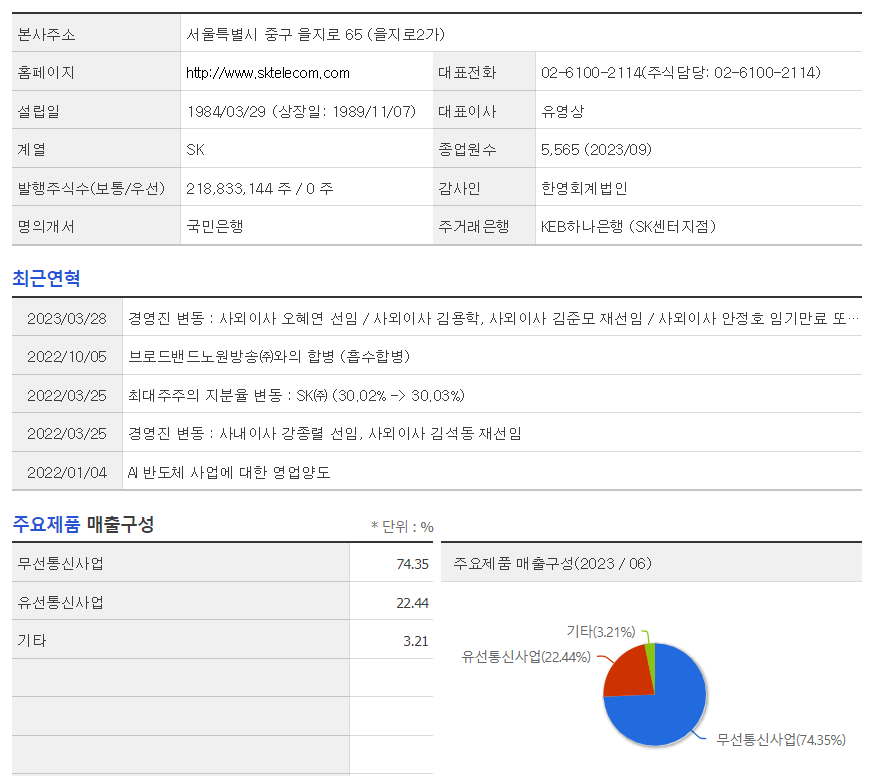The image size is (870, 776).
Task: Click the pie label 무선통신사업(74.35%)
Action: (x=781, y=740)
